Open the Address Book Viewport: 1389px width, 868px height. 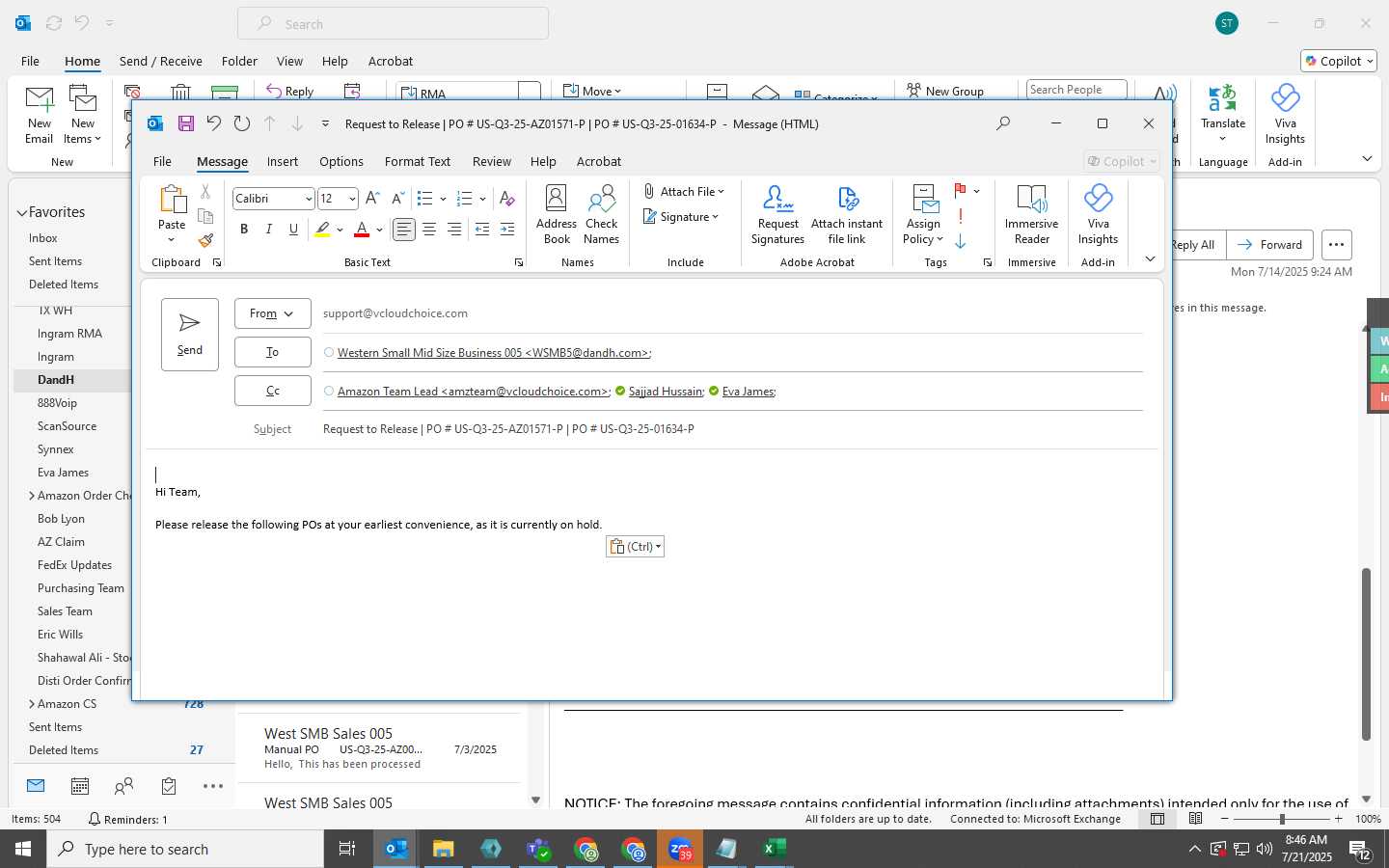pos(557,215)
